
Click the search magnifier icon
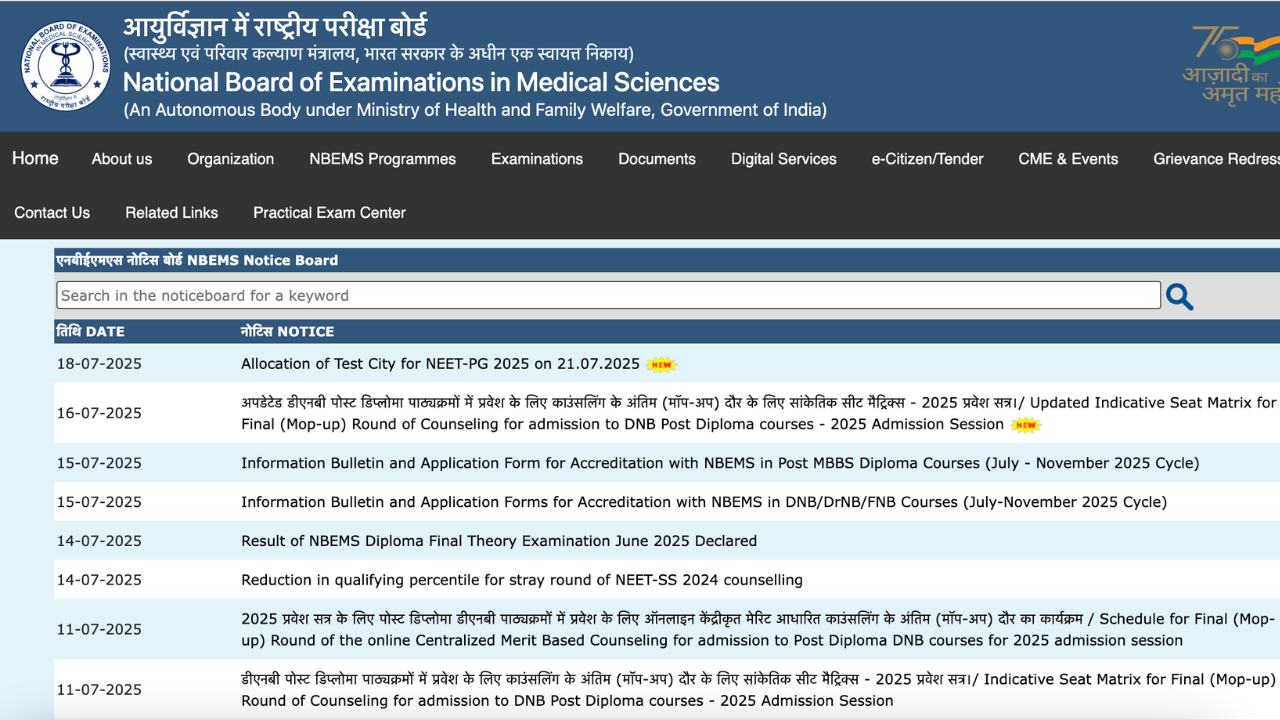tap(1180, 296)
